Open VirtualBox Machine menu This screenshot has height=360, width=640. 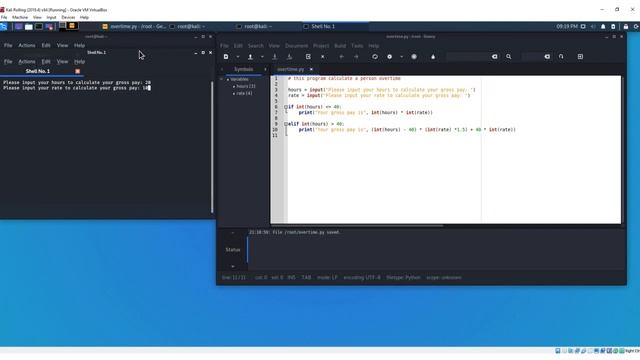[20, 18]
